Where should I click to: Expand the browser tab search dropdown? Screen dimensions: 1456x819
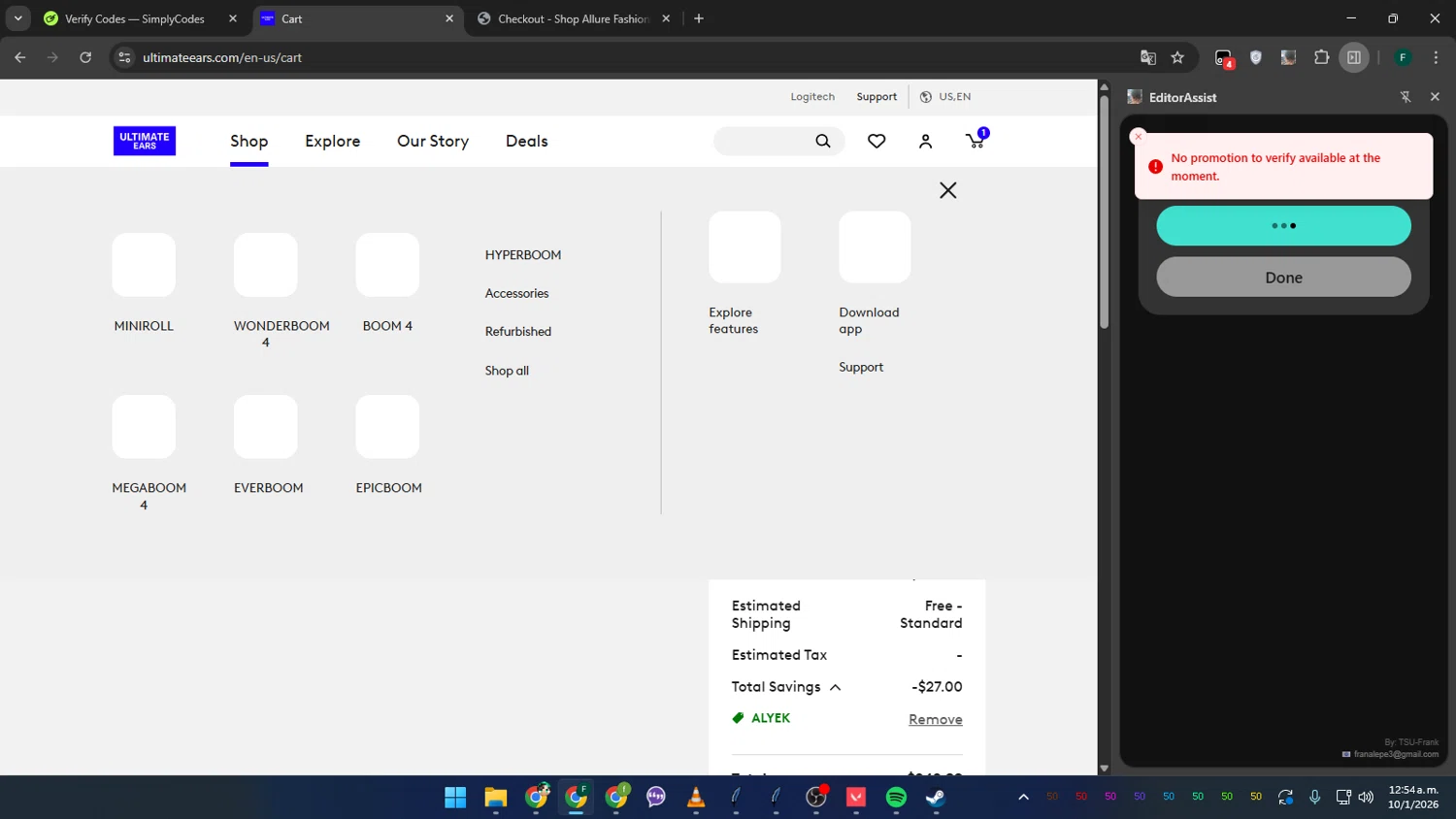pyautogui.click(x=17, y=18)
